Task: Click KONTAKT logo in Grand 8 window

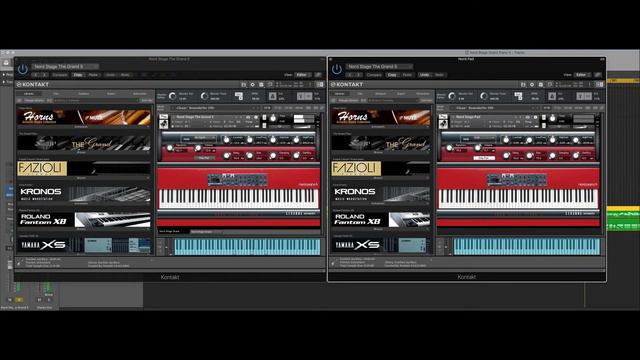Action: click(33, 84)
